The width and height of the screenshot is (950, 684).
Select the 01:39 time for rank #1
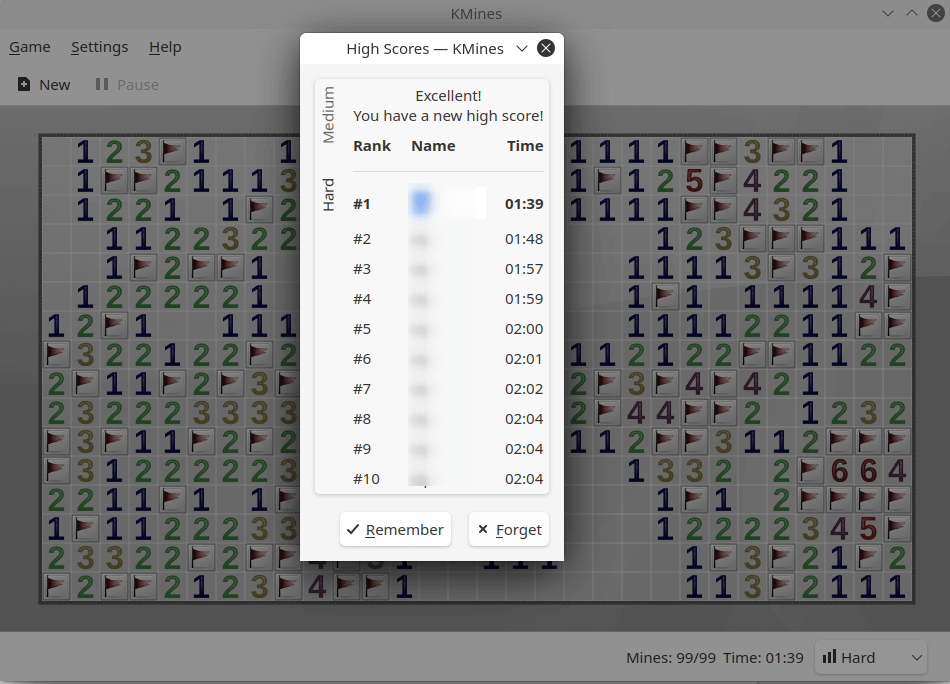pos(524,204)
